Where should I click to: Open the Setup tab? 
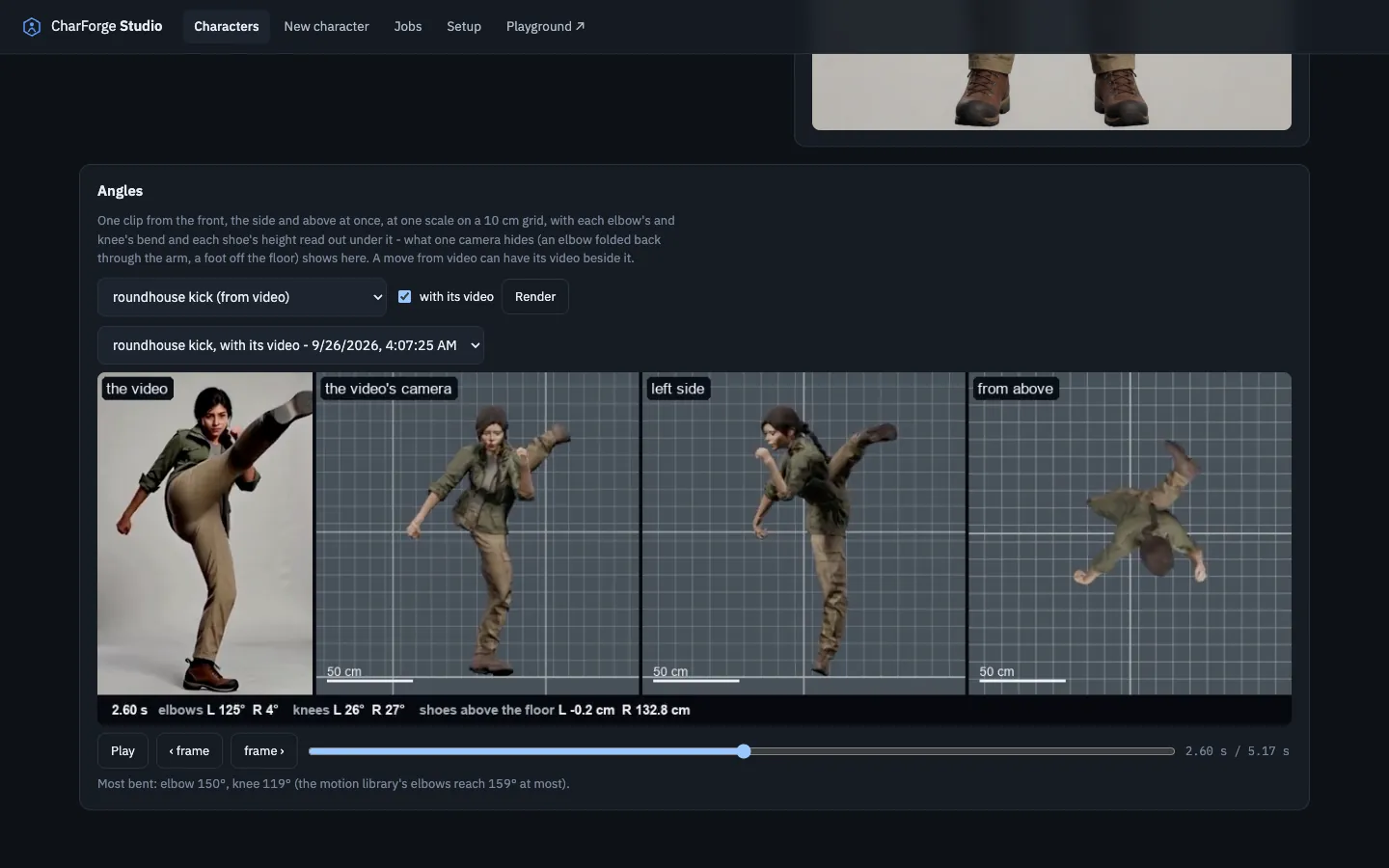coord(464,26)
